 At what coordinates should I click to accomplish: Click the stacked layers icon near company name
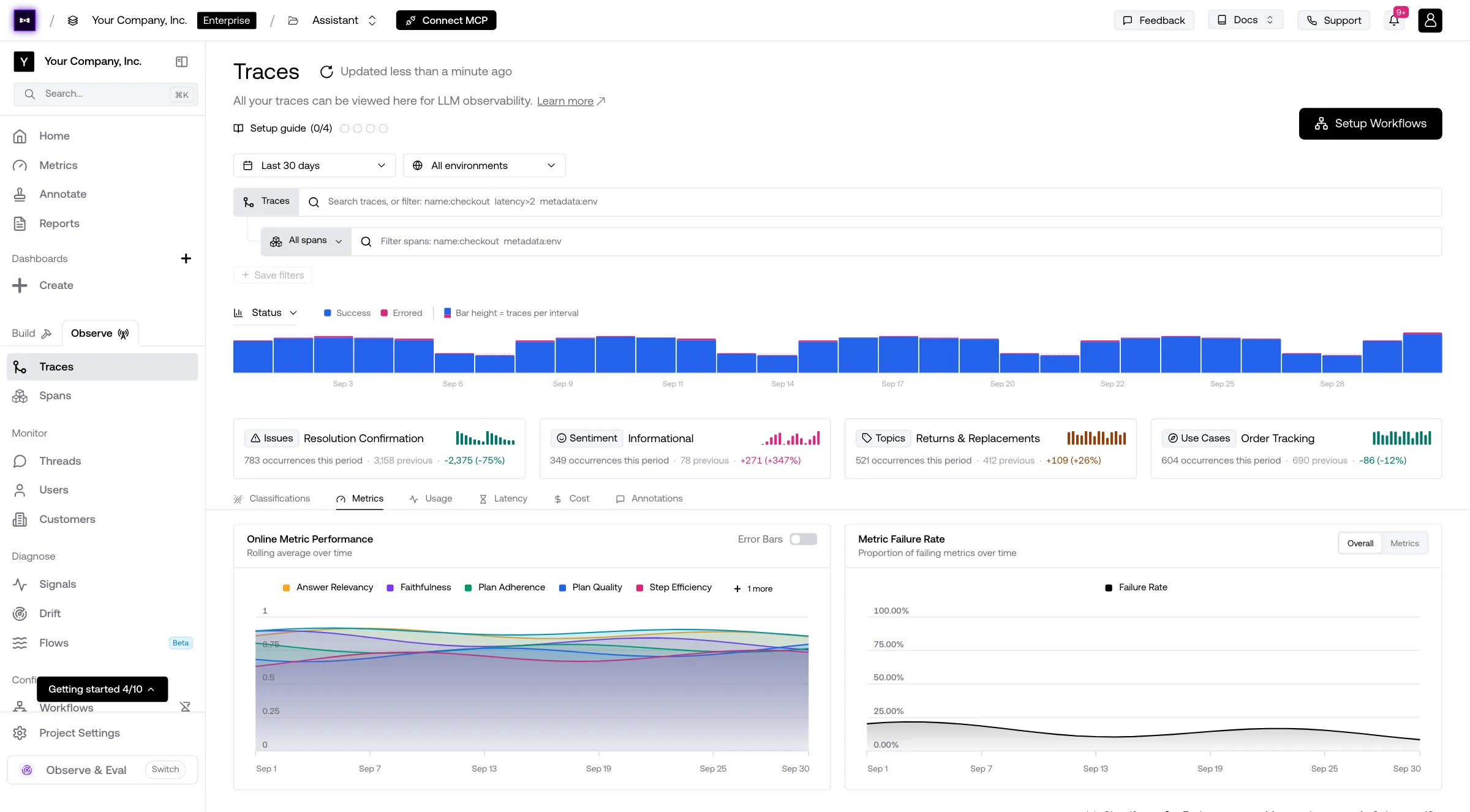(73, 20)
